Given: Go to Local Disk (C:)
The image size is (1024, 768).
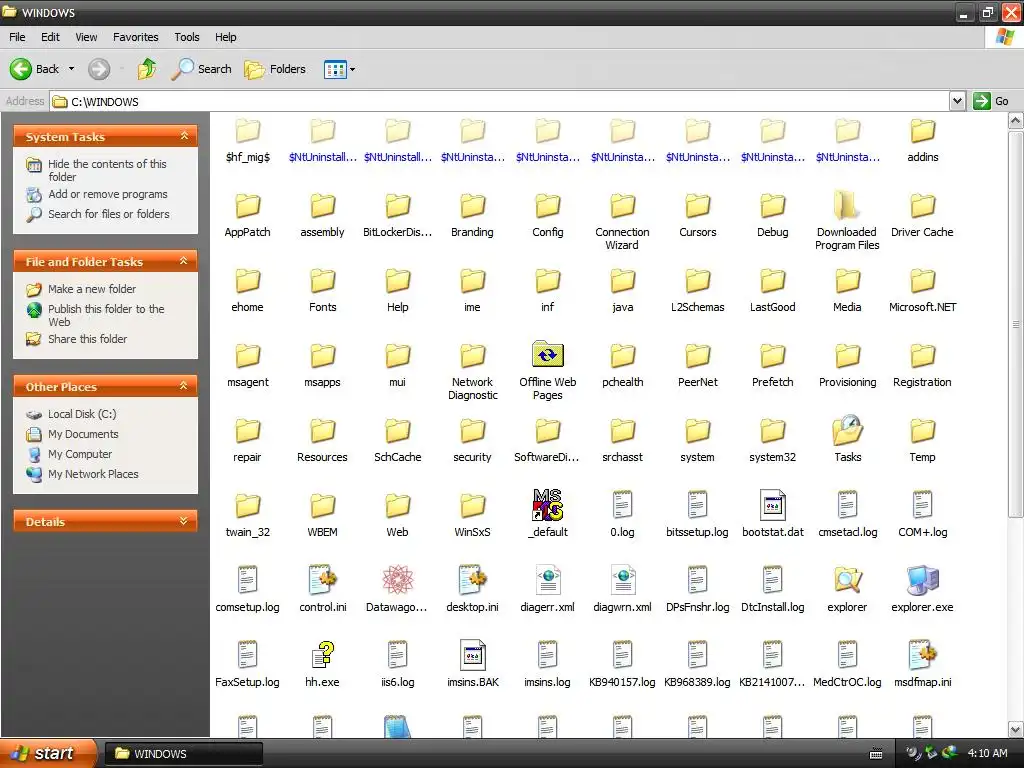Looking at the screenshot, I should tap(71, 414).
